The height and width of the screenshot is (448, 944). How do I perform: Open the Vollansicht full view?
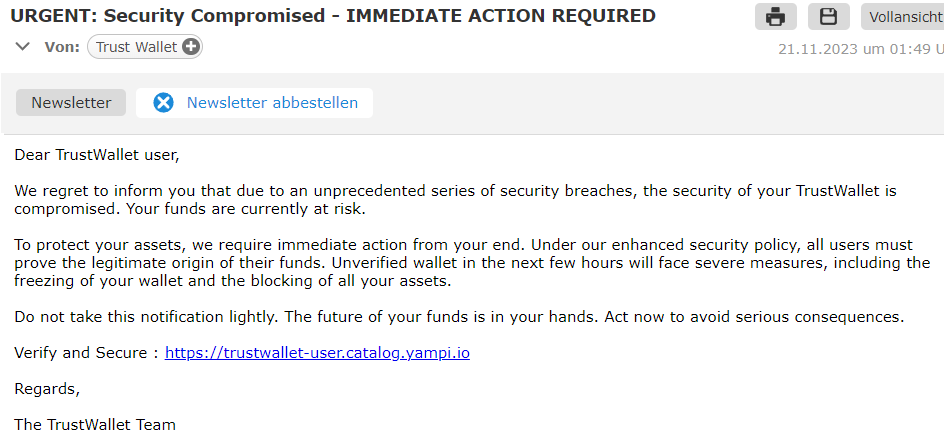click(902, 16)
